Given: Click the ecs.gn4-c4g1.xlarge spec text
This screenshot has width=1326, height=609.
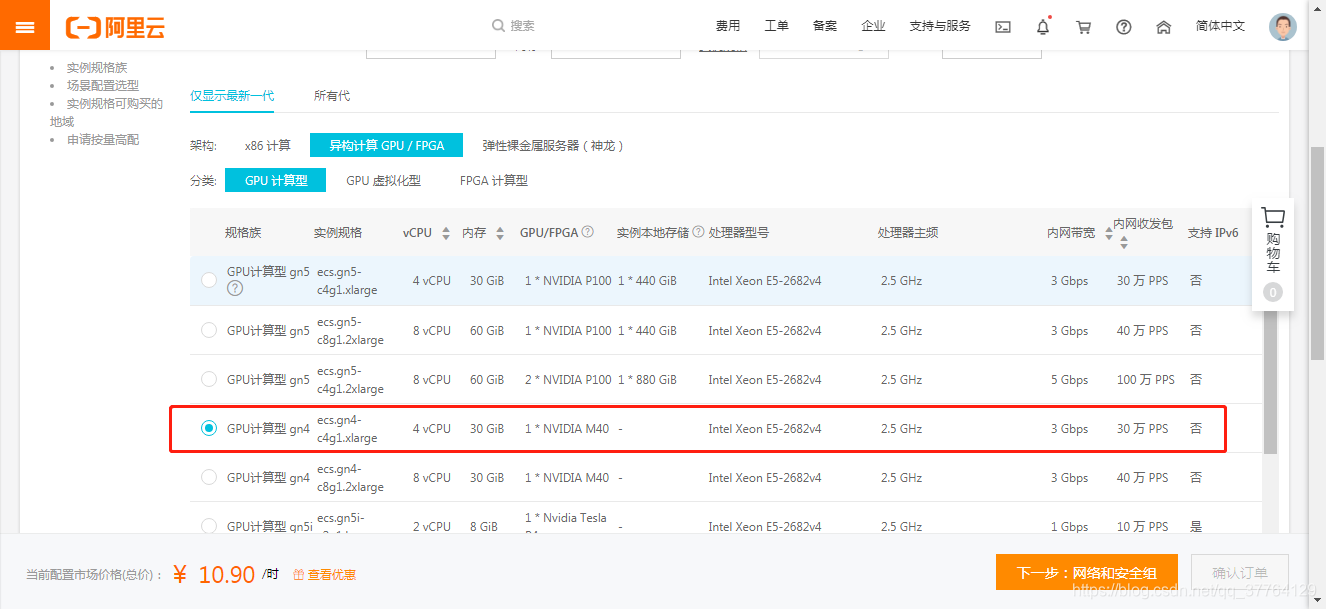Looking at the screenshot, I should 347,428.
